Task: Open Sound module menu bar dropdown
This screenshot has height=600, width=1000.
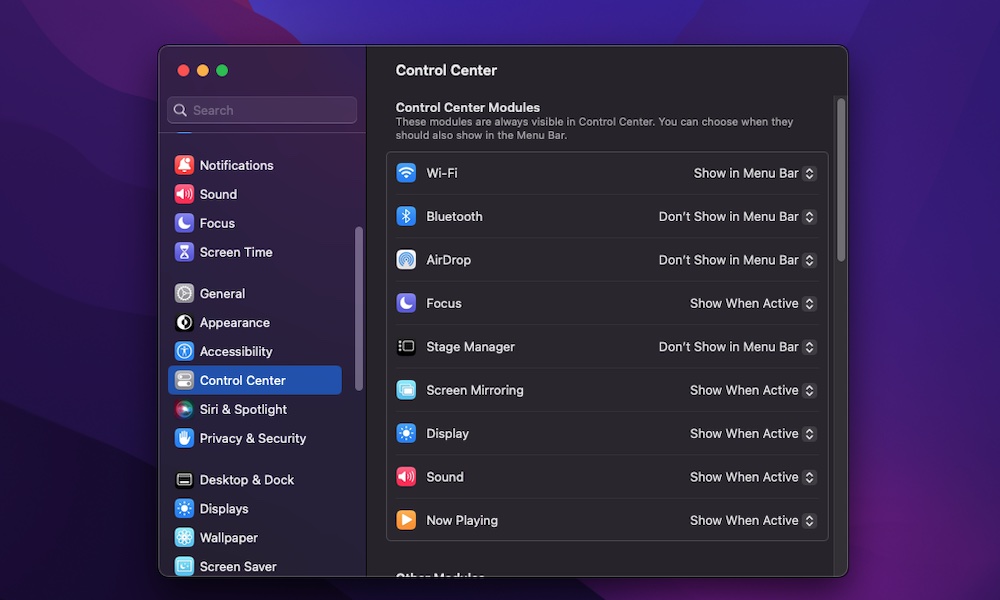Action: [x=753, y=477]
